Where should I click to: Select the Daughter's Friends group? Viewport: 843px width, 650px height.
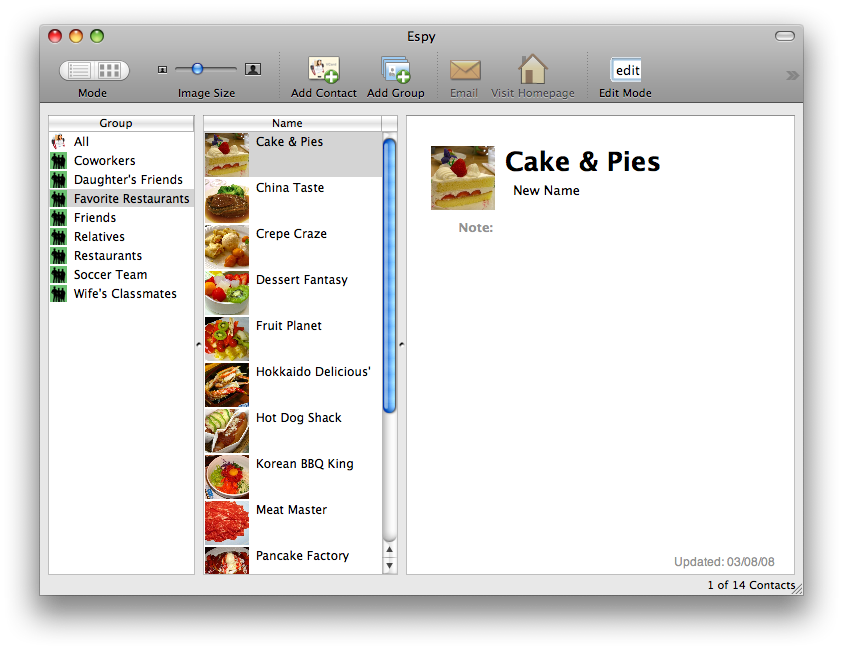coord(121,180)
